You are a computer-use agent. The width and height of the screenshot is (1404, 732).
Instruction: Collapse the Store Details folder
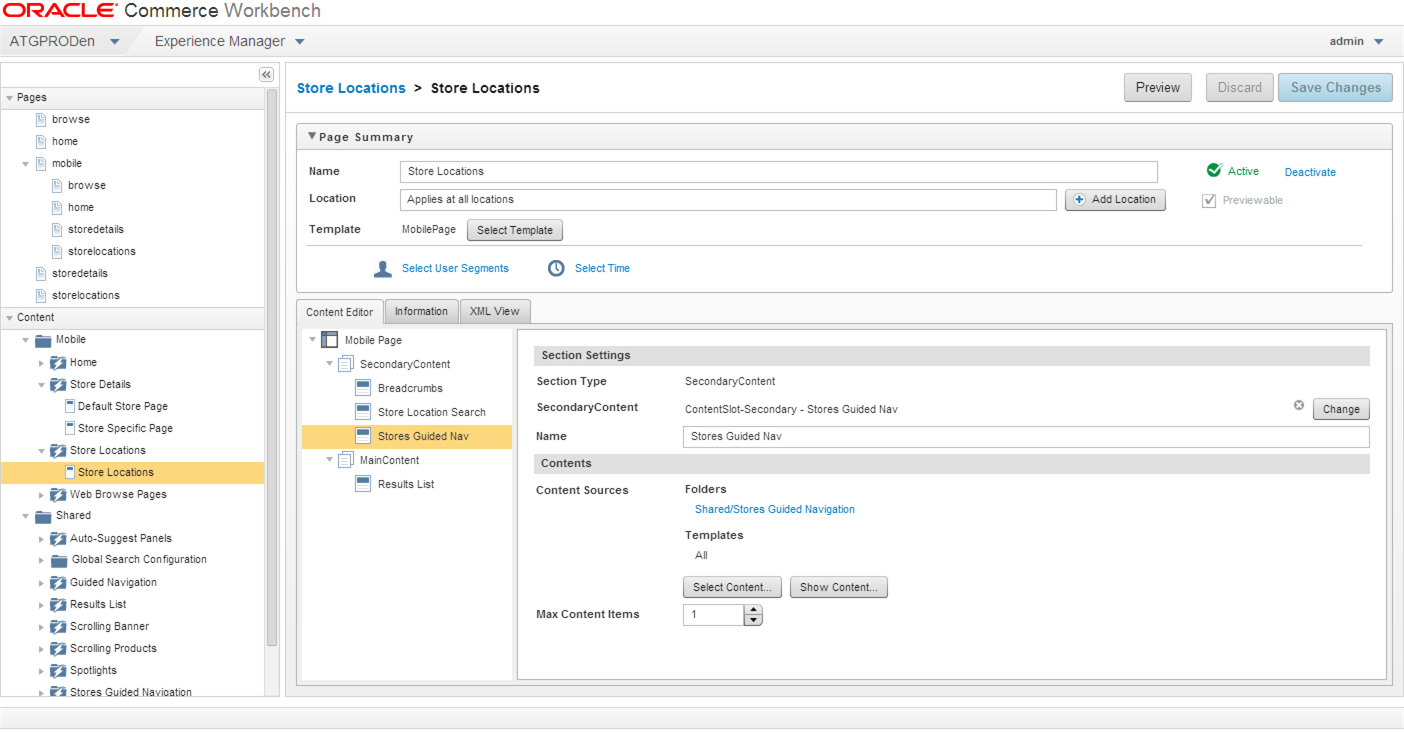pos(41,385)
